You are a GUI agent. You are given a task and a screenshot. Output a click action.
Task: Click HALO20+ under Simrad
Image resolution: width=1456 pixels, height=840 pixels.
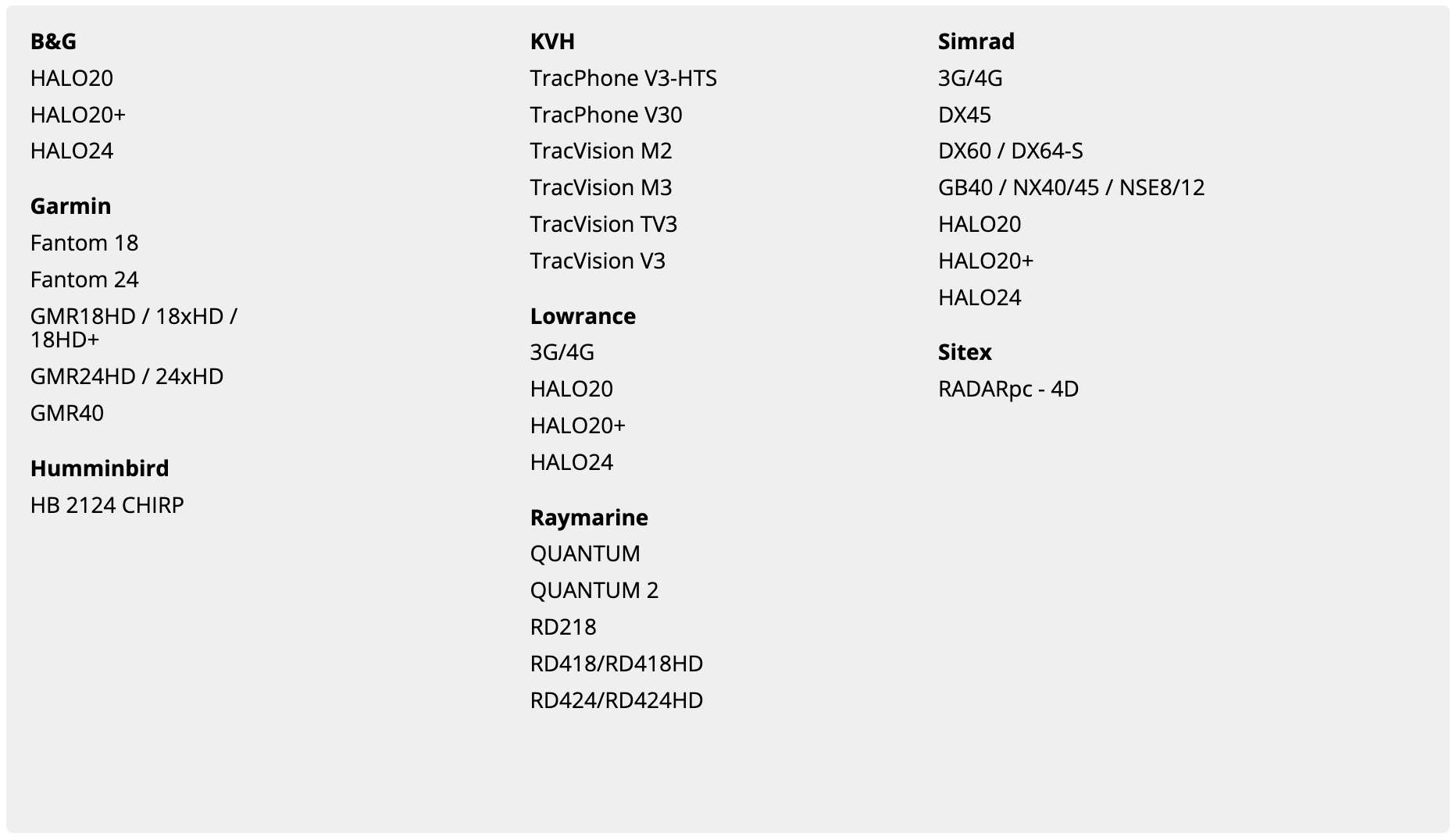coord(986,261)
